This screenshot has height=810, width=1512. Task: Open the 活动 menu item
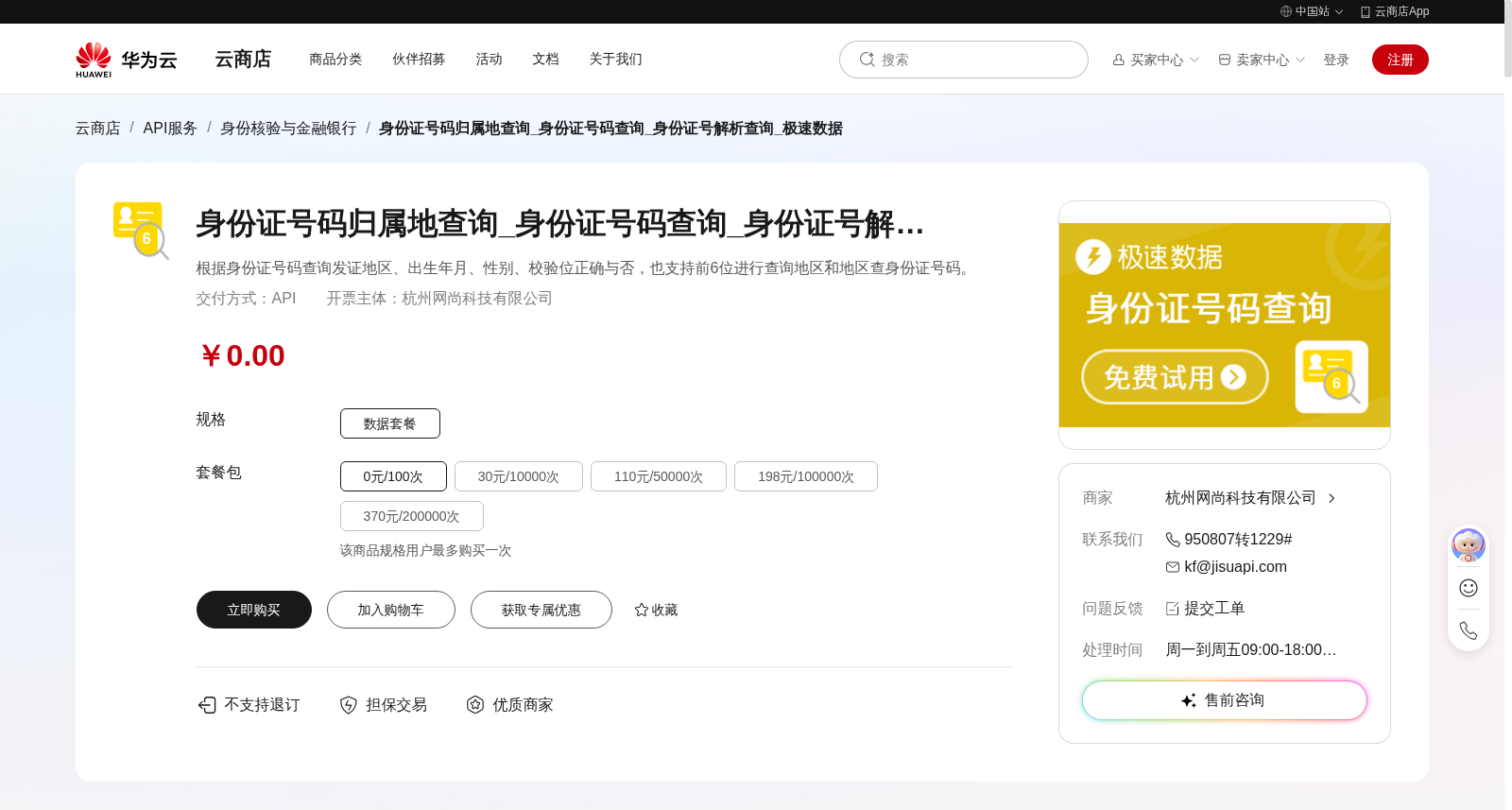(489, 59)
